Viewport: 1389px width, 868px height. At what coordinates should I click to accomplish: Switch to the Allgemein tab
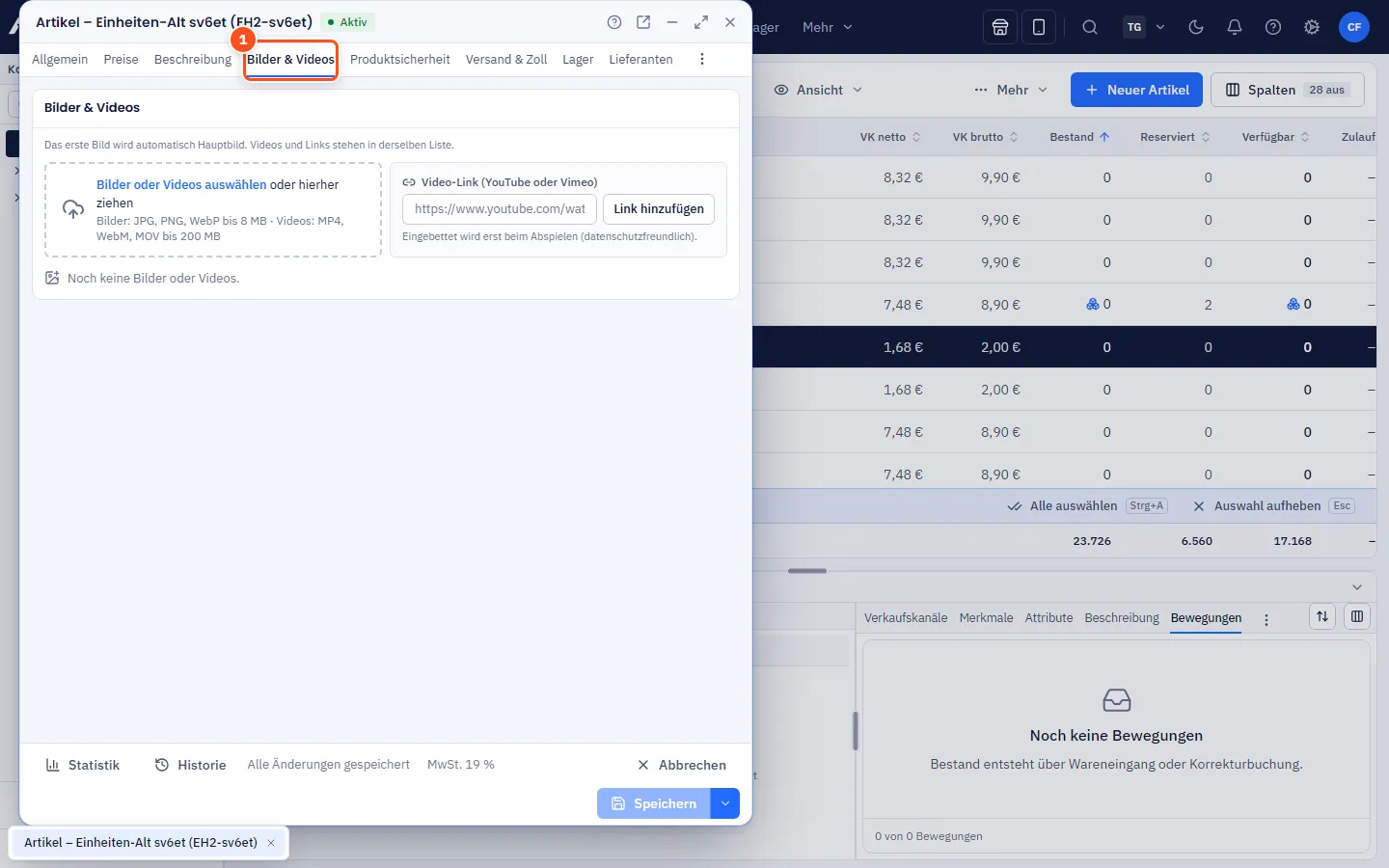(x=60, y=60)
